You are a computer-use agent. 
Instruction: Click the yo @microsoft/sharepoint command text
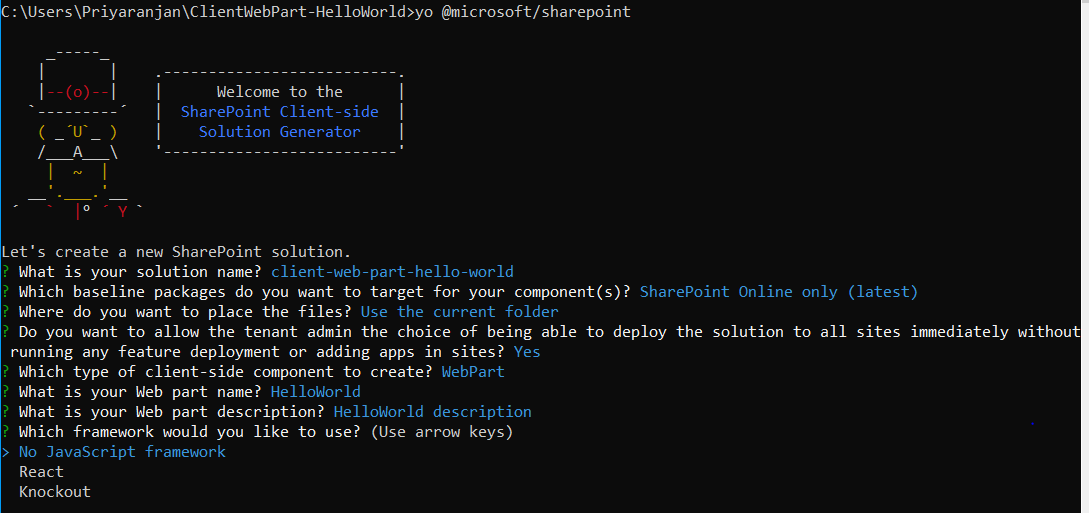(522, 12)
